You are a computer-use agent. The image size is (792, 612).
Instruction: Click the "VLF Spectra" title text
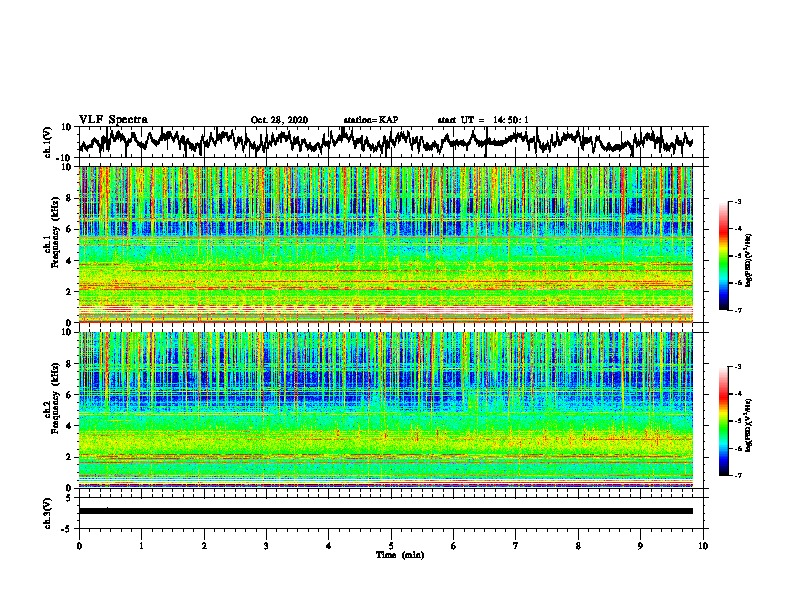113,120
